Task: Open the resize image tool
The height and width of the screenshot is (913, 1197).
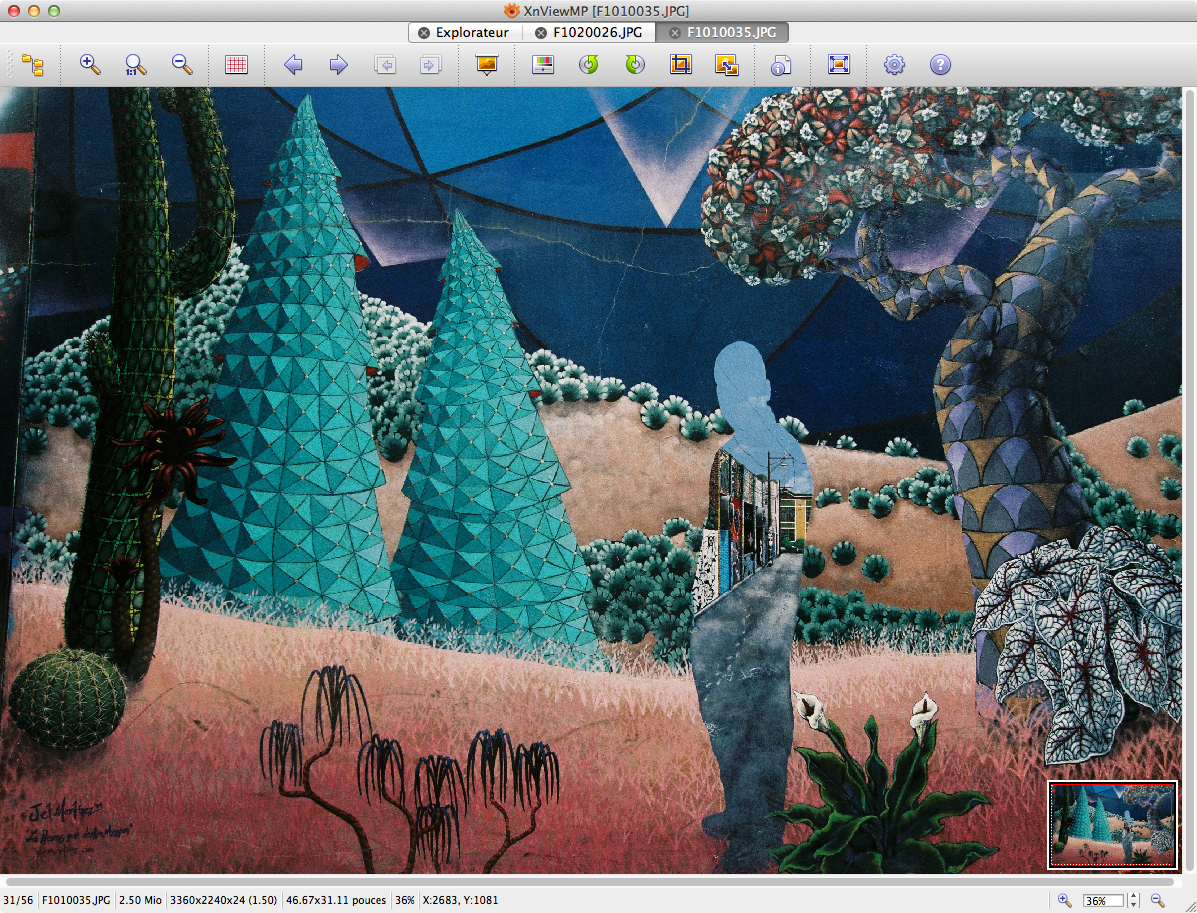Action: coord(726,65)
